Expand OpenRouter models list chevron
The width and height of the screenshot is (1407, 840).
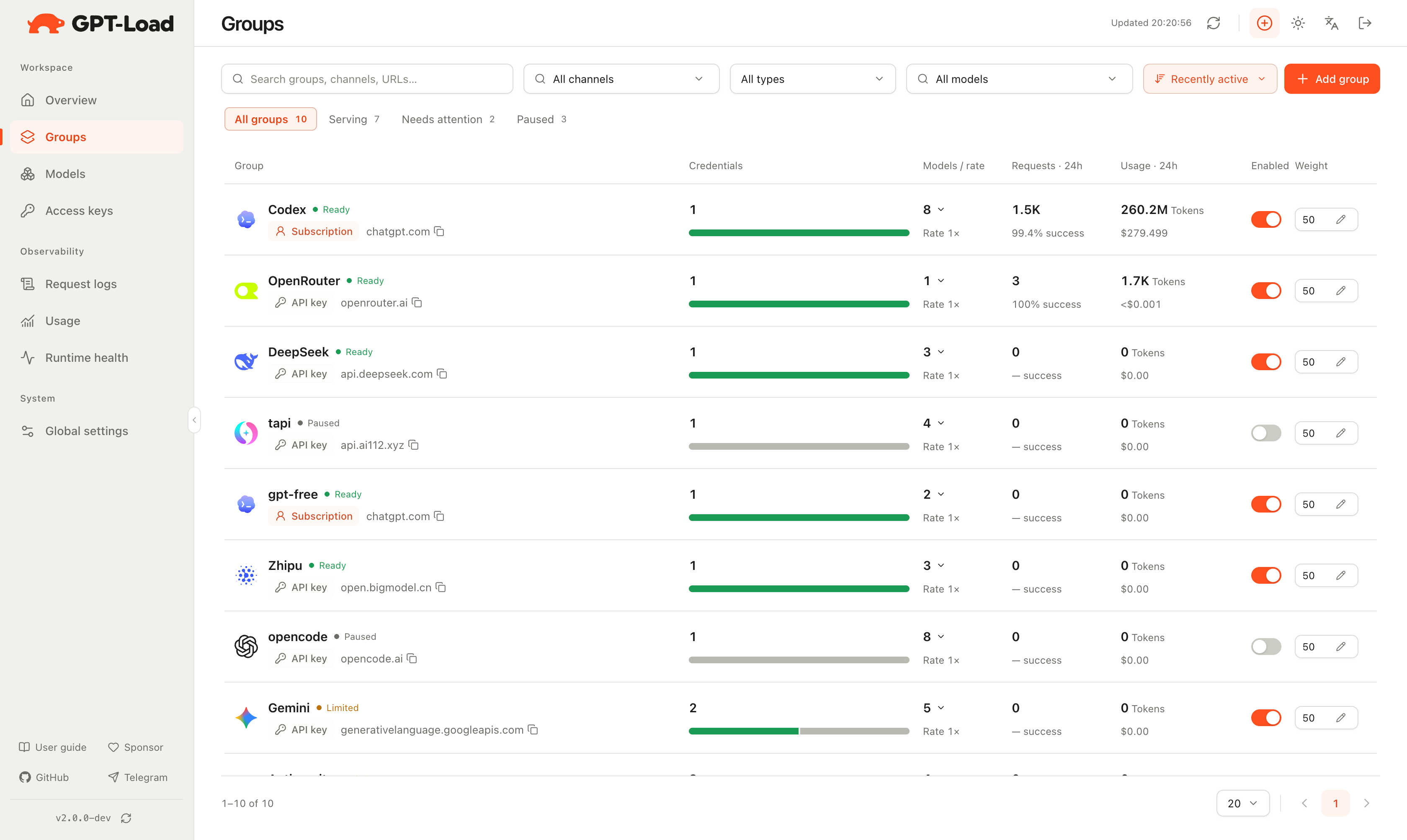tap(941, 281)
